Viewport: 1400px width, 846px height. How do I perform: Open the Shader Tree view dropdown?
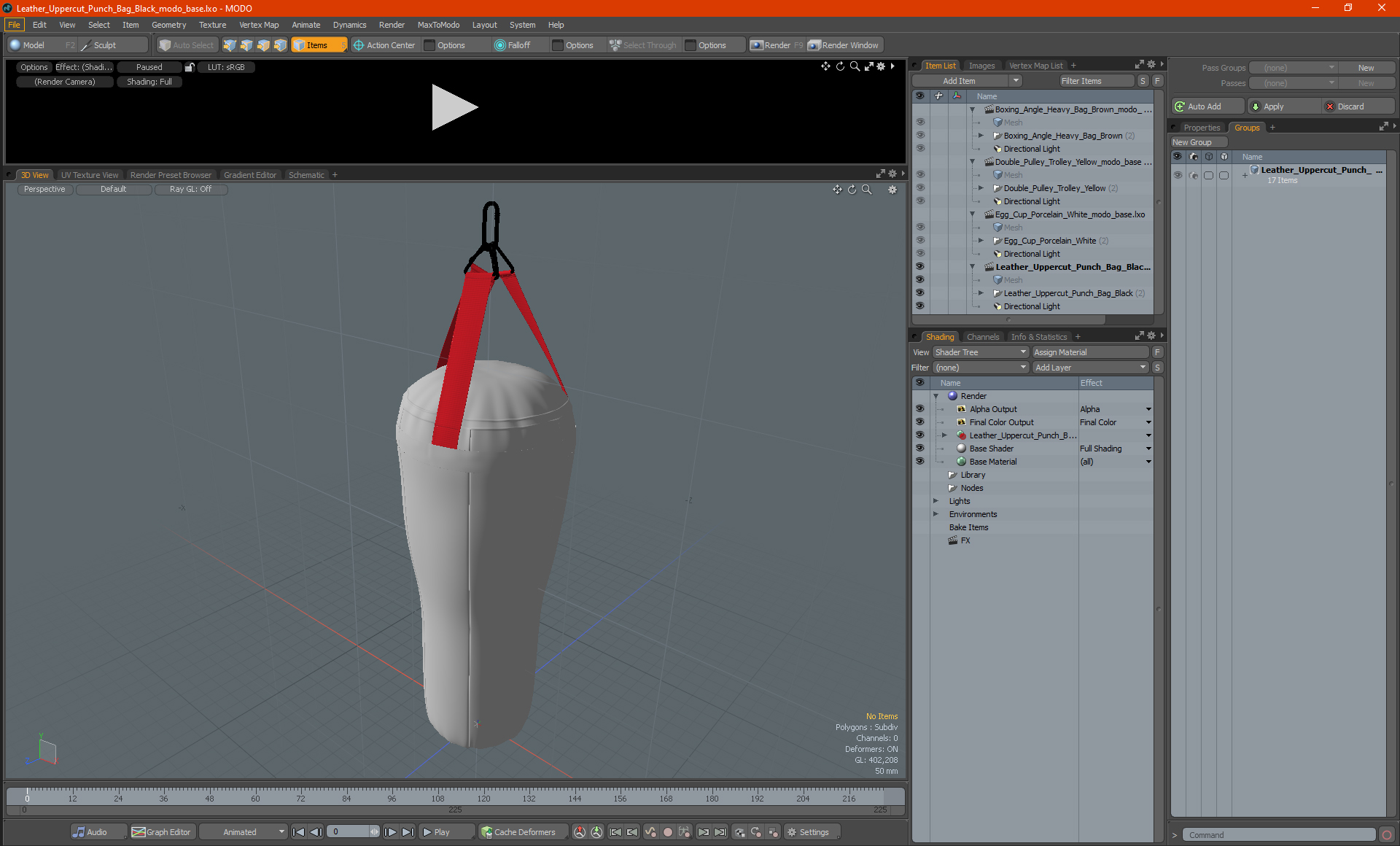pyautogui.click(x=980, y=352)
